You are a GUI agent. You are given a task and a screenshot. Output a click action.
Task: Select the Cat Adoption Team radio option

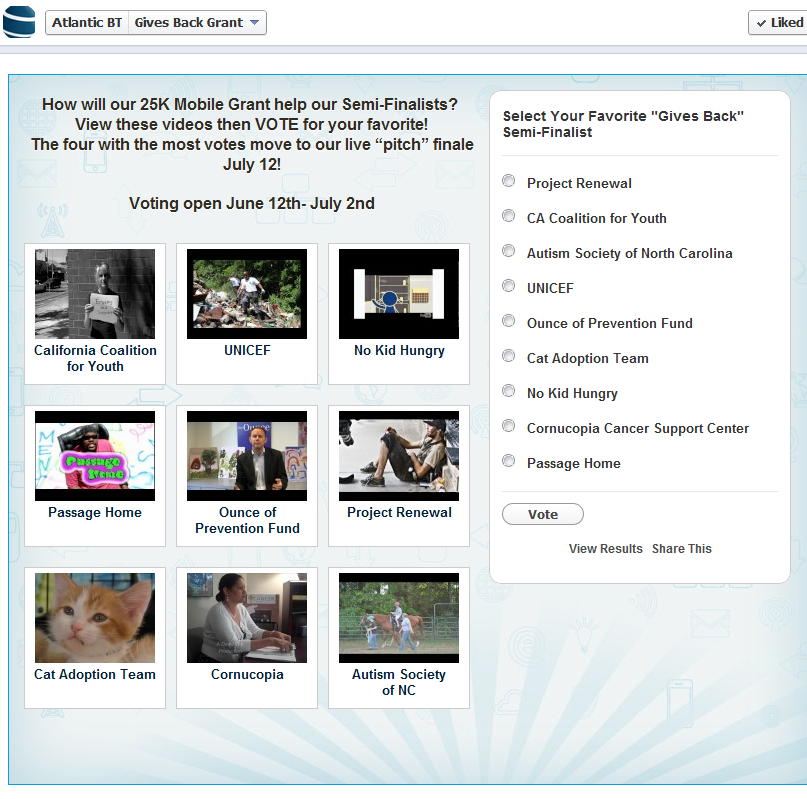pyautogui.click(x=508, y=356)
